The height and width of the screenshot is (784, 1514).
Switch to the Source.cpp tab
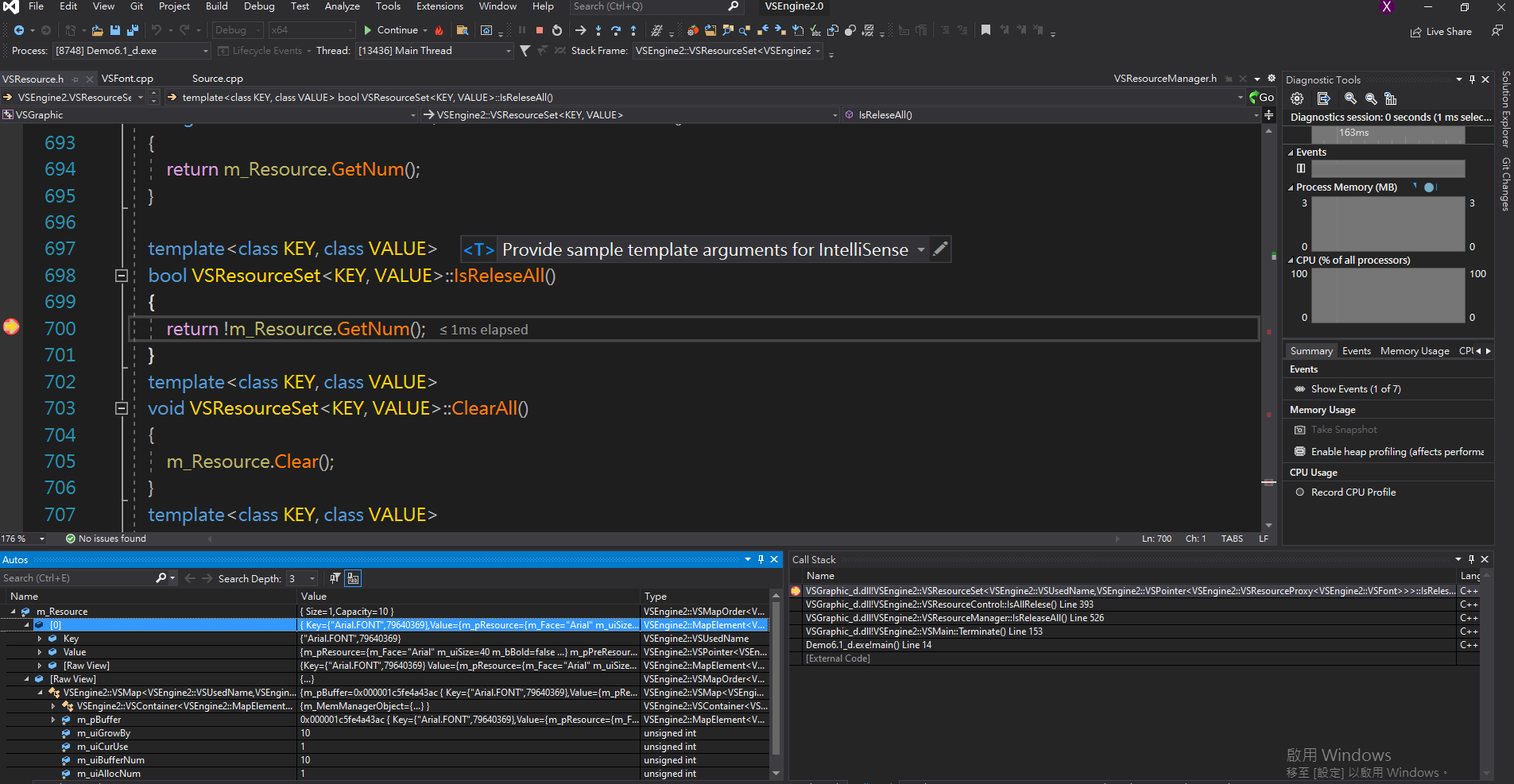click(x=216, y=78)
